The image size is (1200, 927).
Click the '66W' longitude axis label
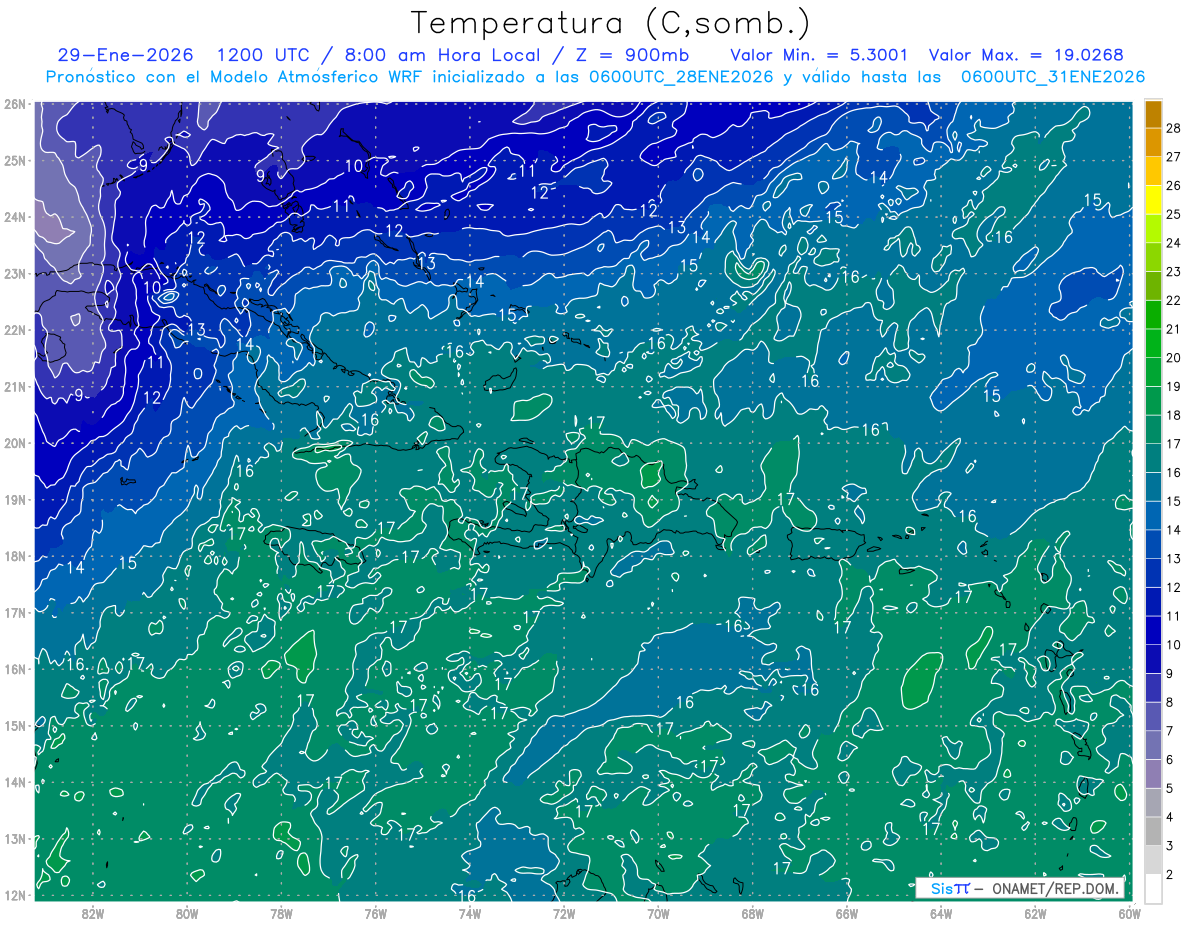[846, 913]
